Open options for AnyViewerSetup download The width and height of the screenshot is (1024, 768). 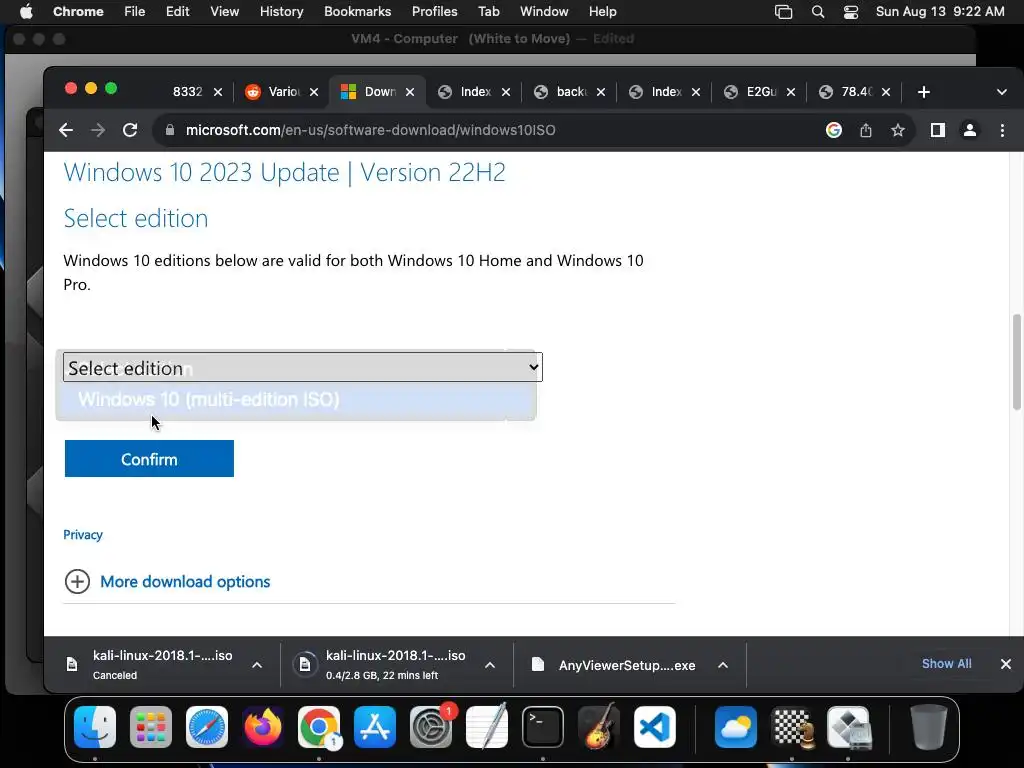coord(723,665)
